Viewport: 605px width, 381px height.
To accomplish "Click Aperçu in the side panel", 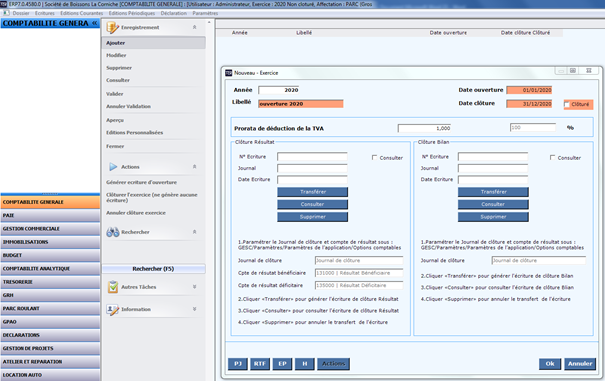I will coord(115,120).
